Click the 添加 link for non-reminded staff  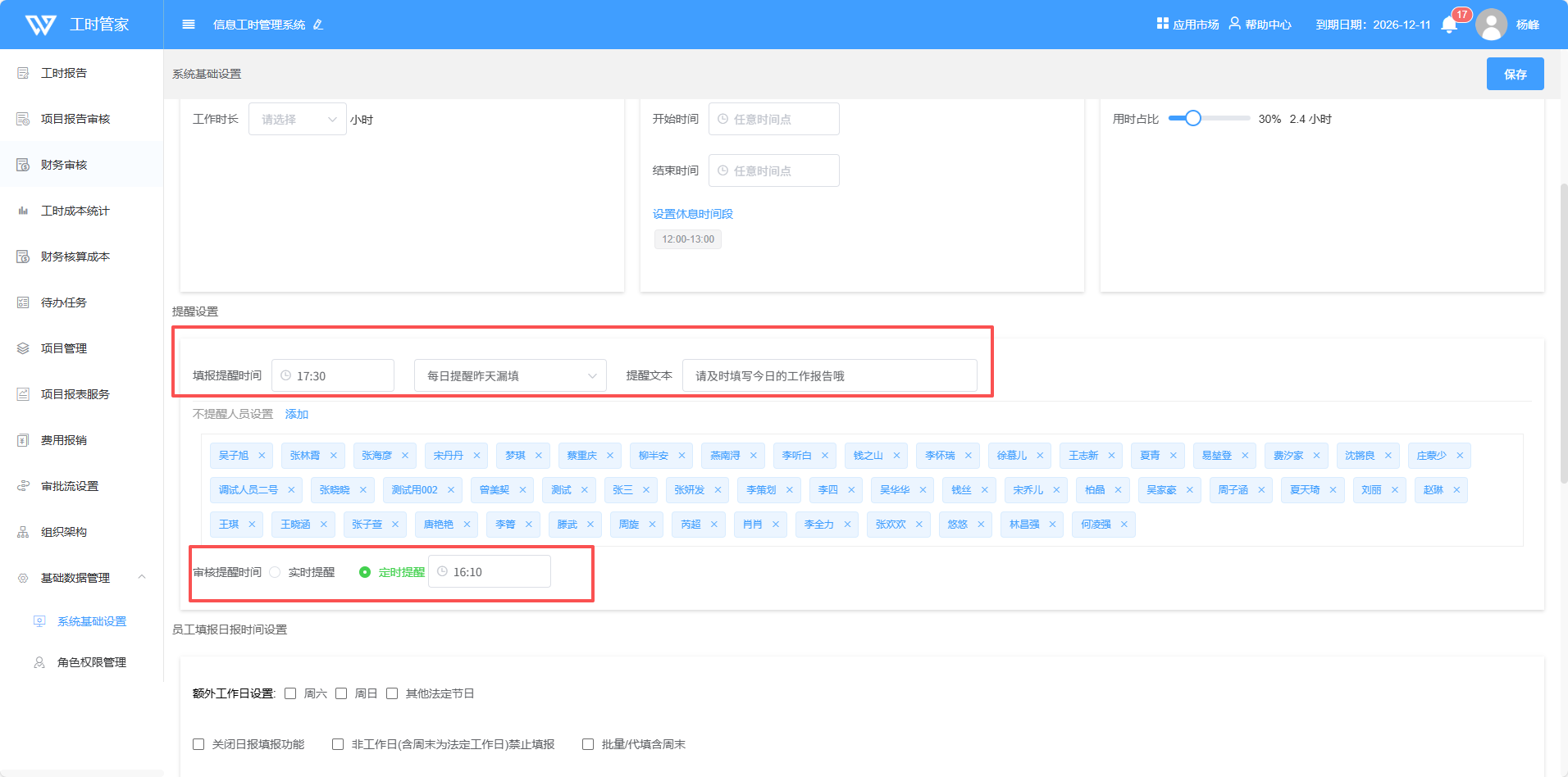coord(297,415)
